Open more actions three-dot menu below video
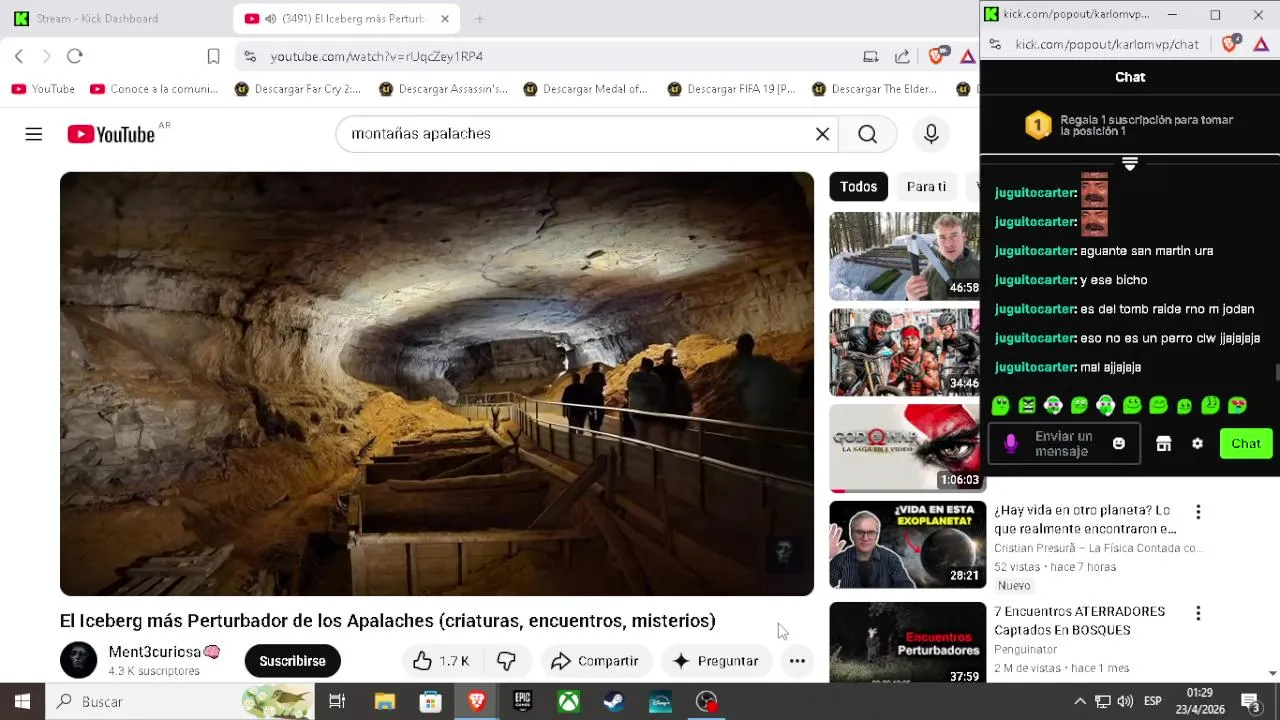This screenshot has width=1280, height=720. [797, 661]
